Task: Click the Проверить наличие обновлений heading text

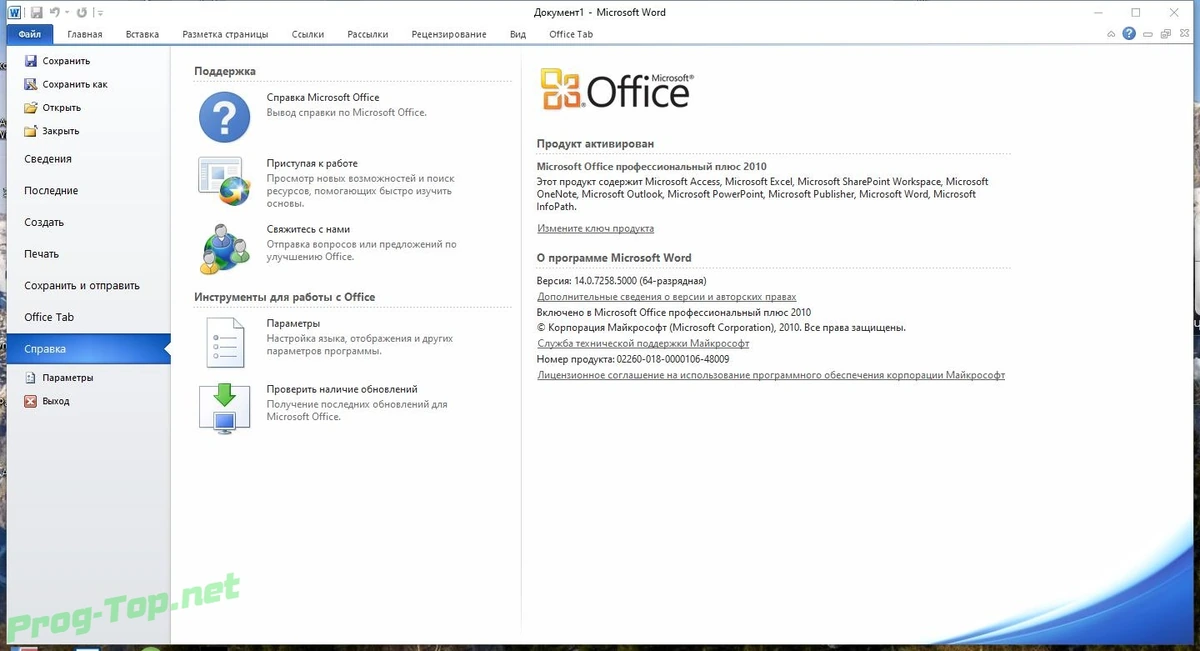Action: click(x=342, y=389)
